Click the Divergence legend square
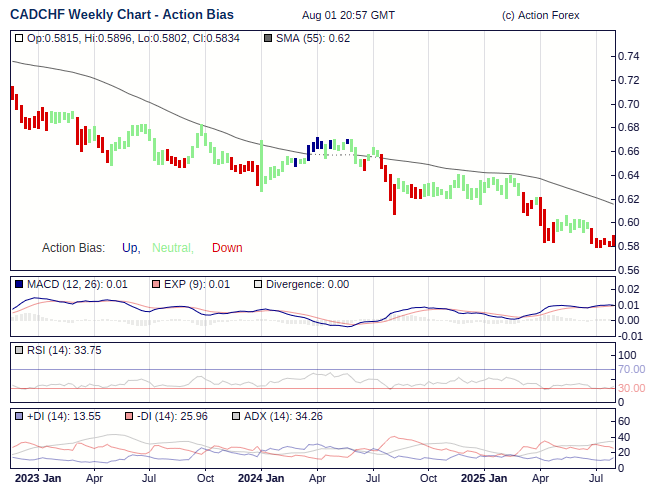The image size is (650, 489). 258,284
